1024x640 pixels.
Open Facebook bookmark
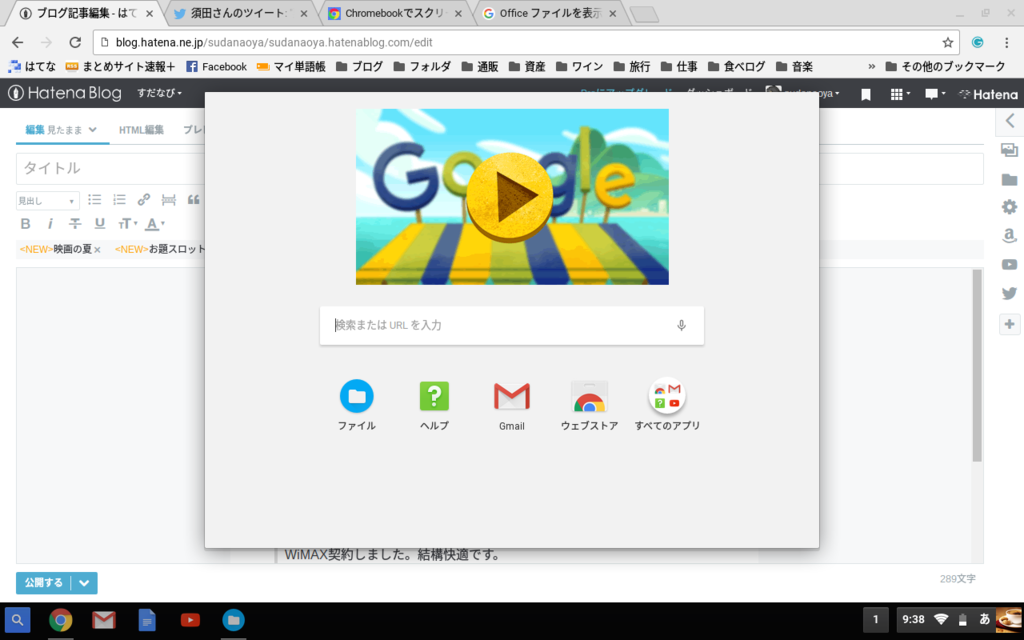click(x=216, y=67)
